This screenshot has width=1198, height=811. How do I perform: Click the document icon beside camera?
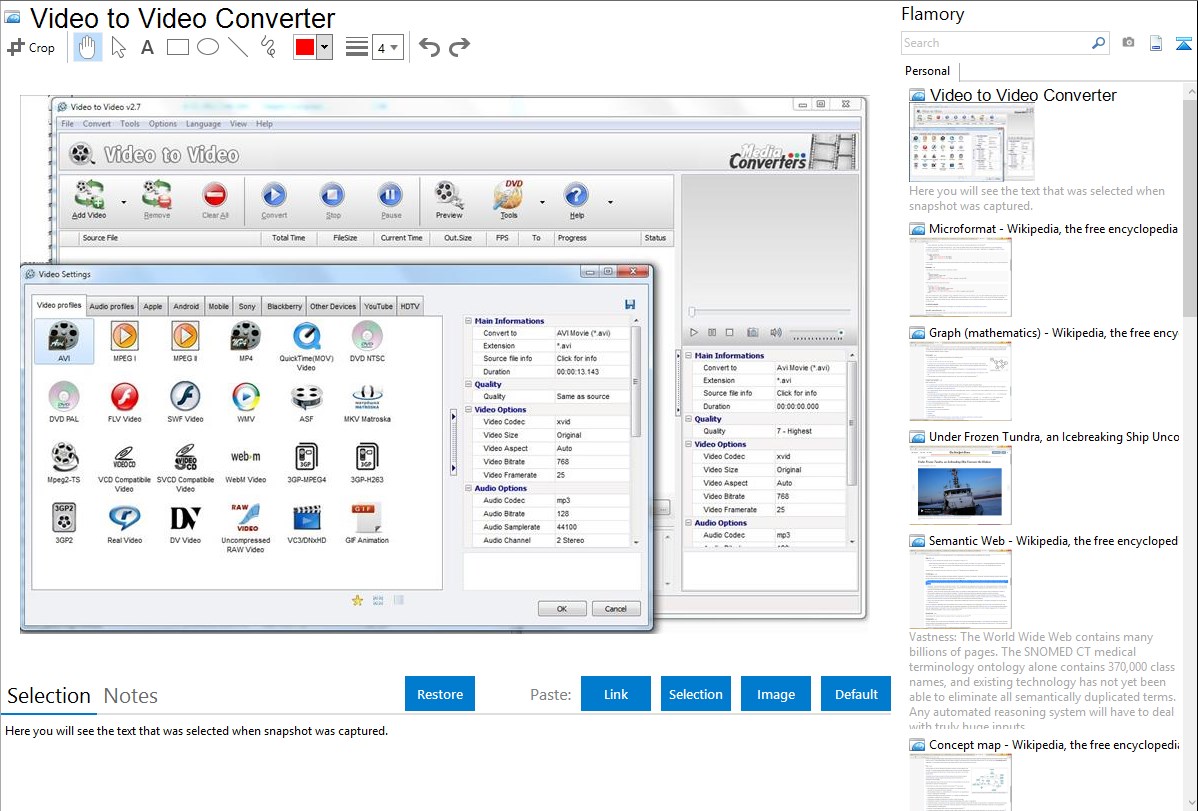point(1156,43)
